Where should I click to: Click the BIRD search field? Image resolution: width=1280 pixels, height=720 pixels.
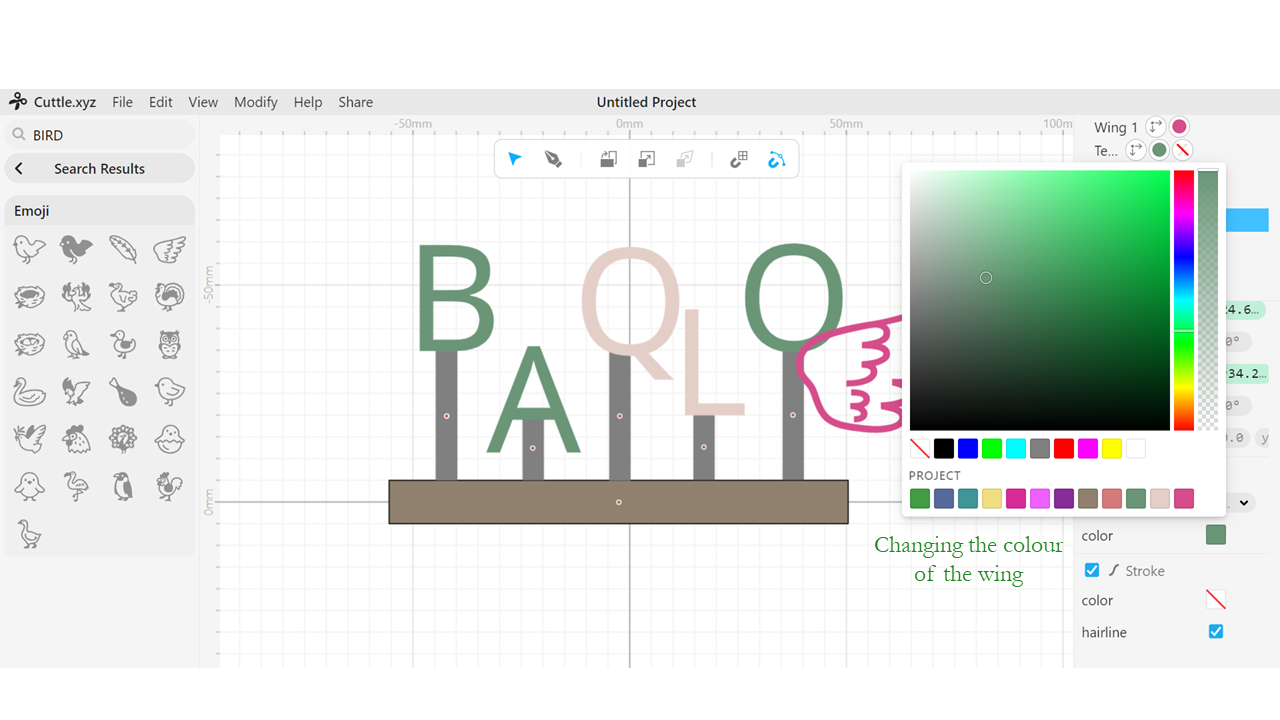(100, 135)
